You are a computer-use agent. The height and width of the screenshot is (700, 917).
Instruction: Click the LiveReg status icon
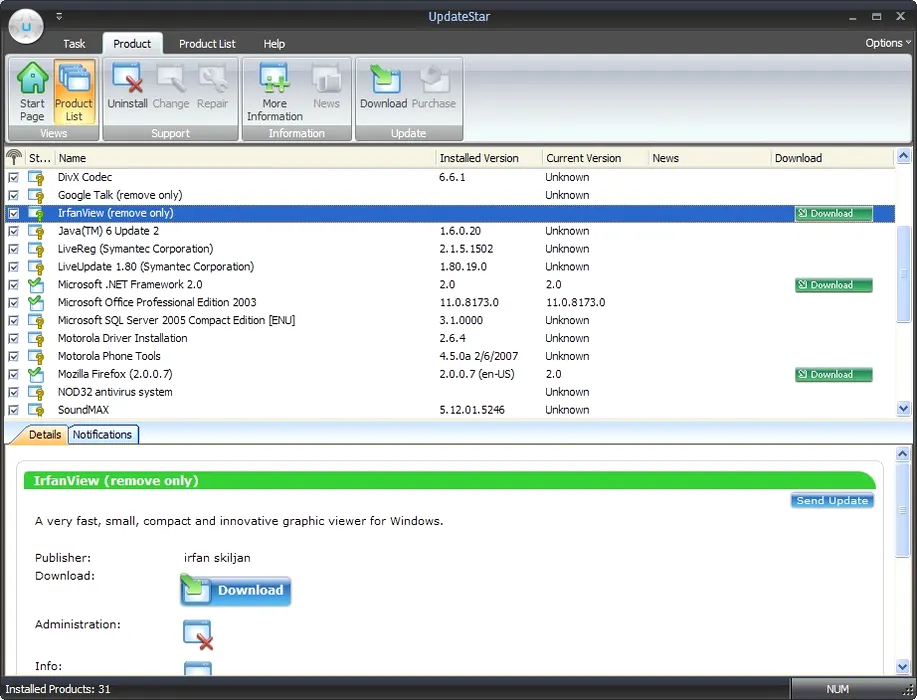pos(36,249)
